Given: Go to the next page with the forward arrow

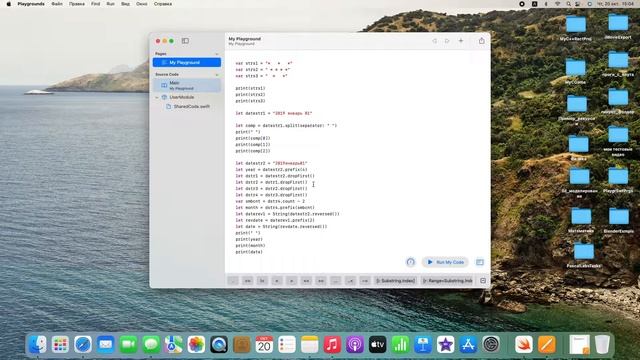Looking at the screenshot, I should coord(447,41).
